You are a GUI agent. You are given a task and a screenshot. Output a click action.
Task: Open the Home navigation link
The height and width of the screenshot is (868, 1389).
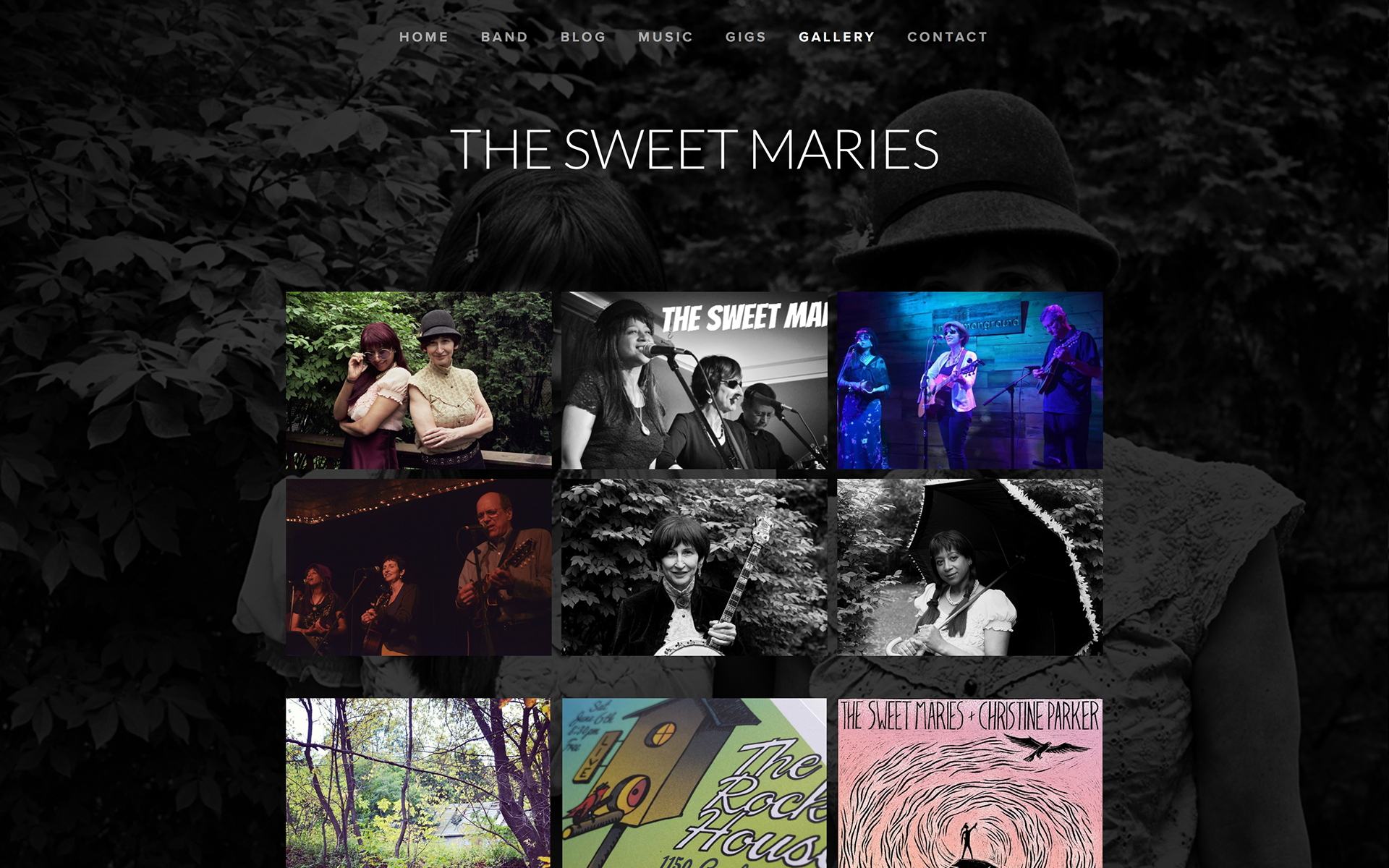(423, 37)
